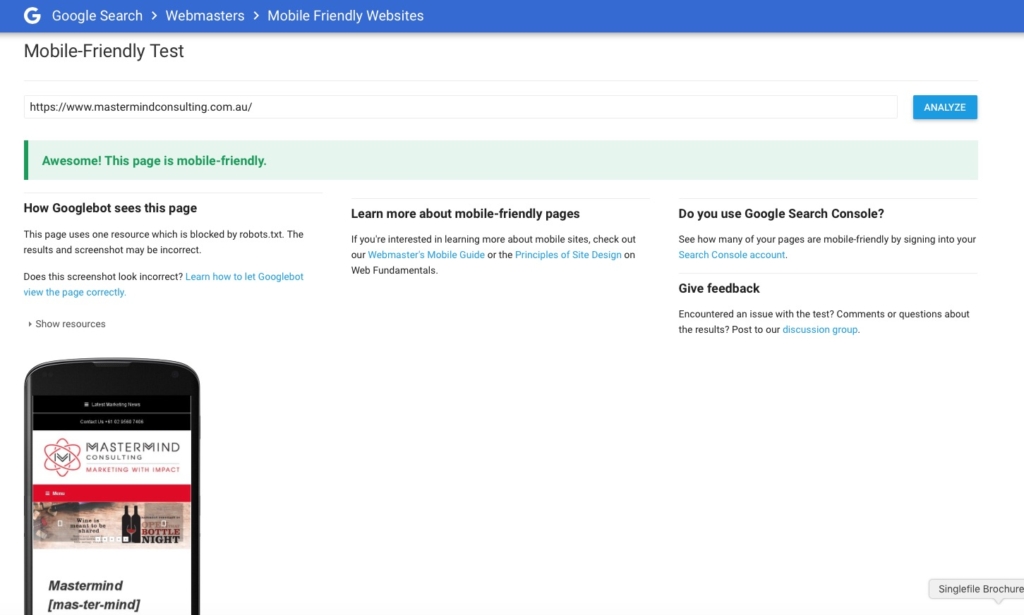Click the URL input field
Viewport: 1024px width, 615px height.
pos(460,107)
